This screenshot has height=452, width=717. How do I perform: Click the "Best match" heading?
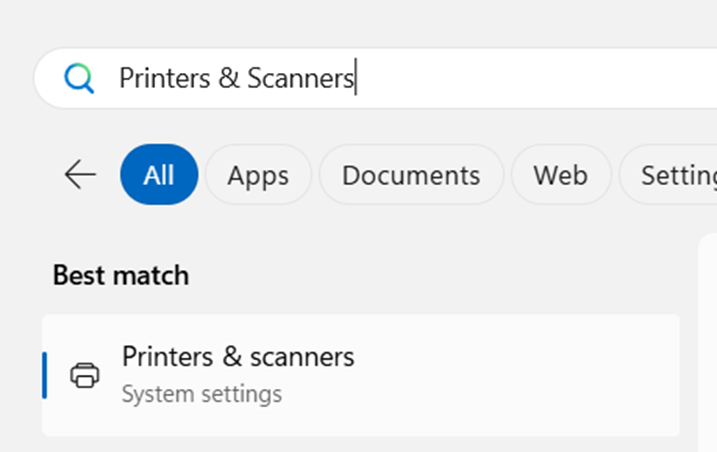120,275
